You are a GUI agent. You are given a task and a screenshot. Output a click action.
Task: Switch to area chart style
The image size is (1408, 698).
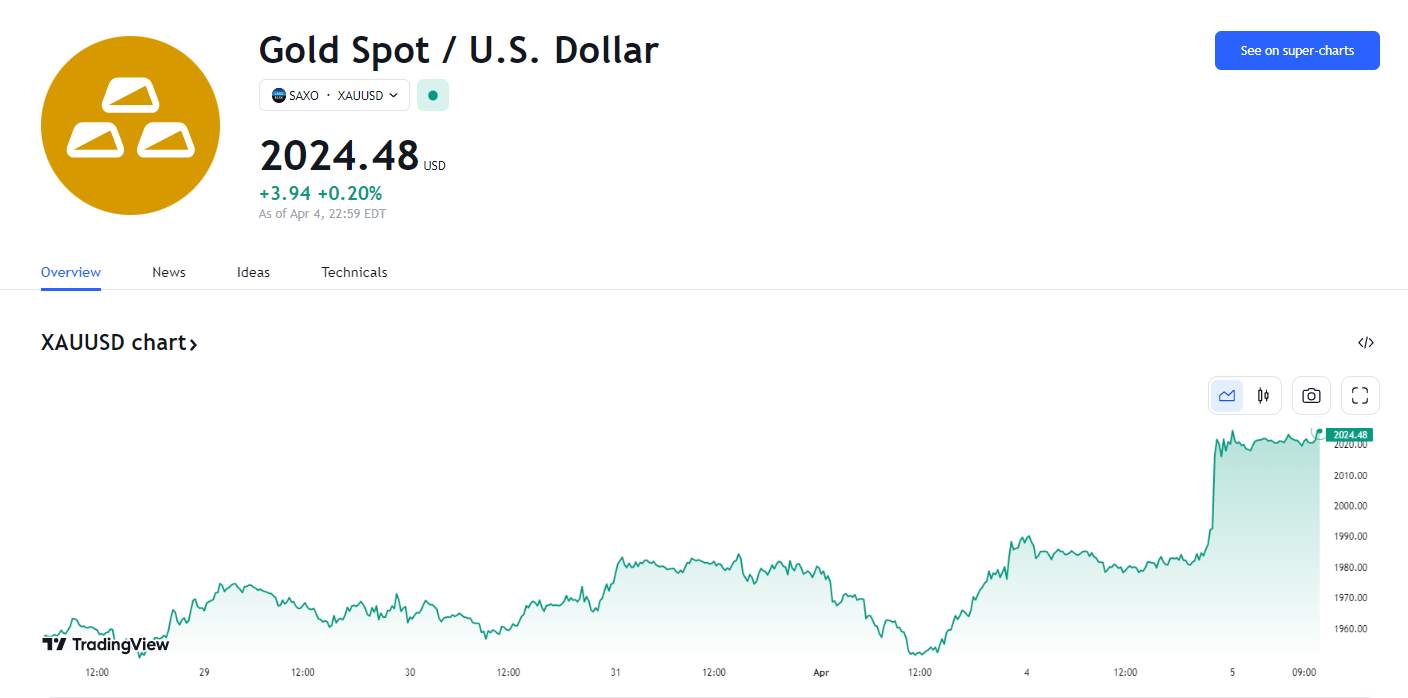(x=1227, y=395)
